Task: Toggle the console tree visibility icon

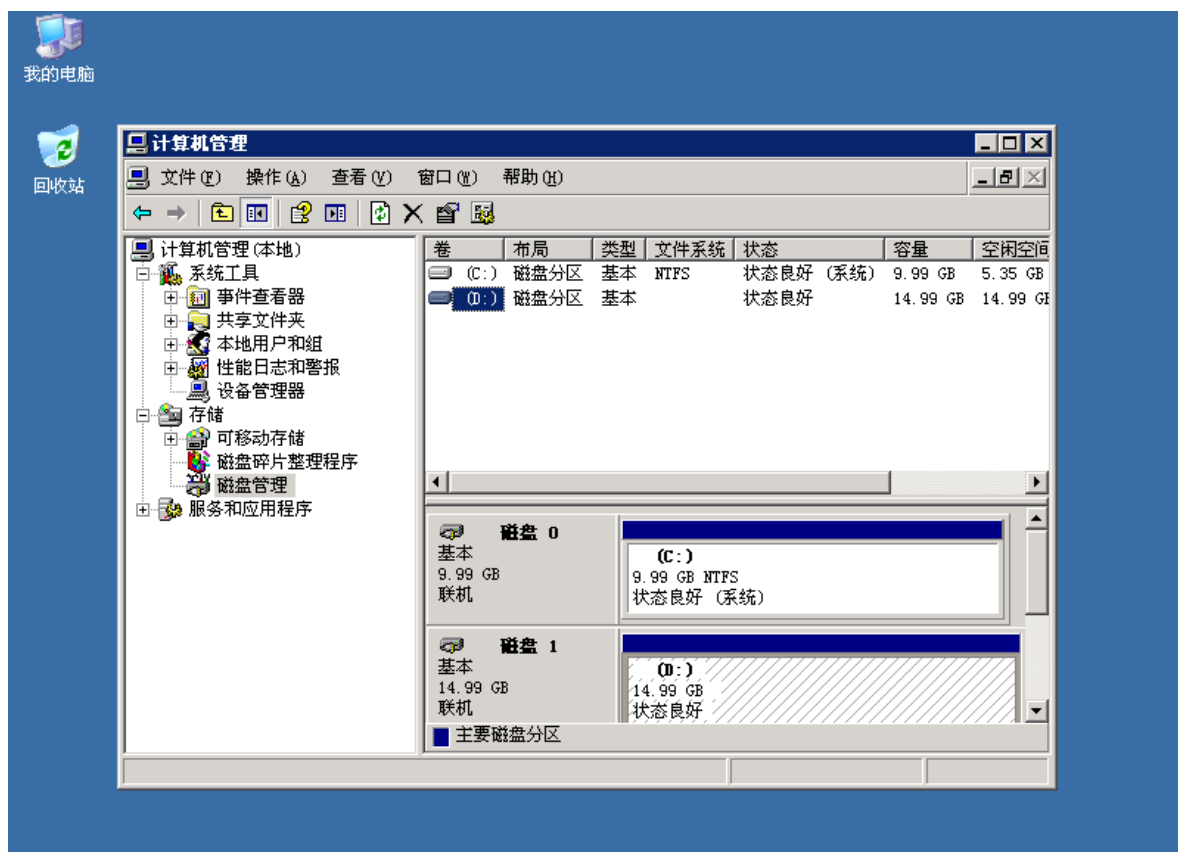Action: pyautogui.click(x=259, y=212)
